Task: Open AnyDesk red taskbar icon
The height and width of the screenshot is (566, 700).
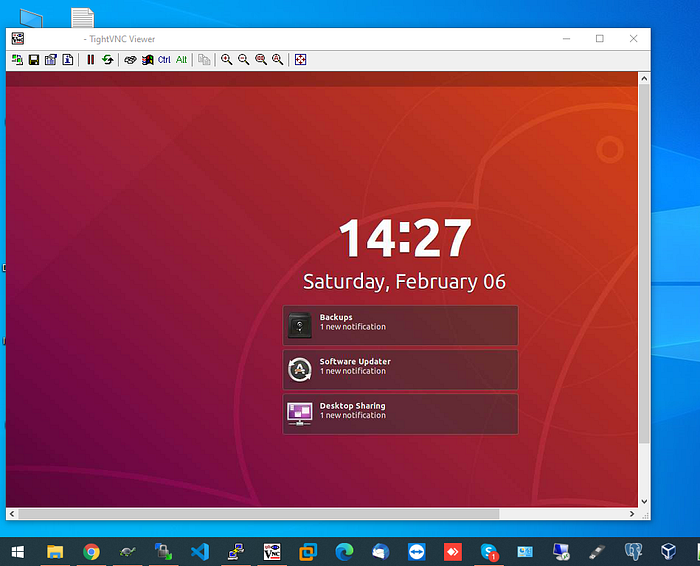Action: [453, 552]
